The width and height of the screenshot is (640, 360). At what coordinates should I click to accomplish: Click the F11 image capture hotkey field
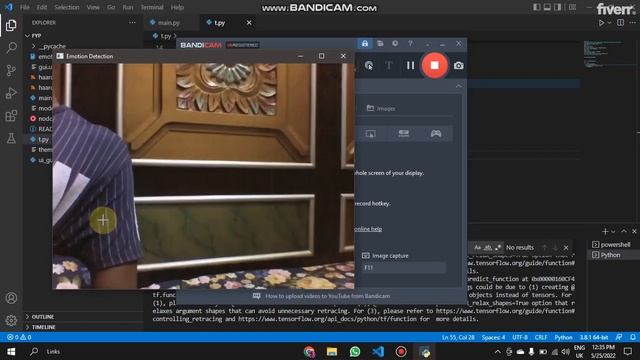pos(404,268)
